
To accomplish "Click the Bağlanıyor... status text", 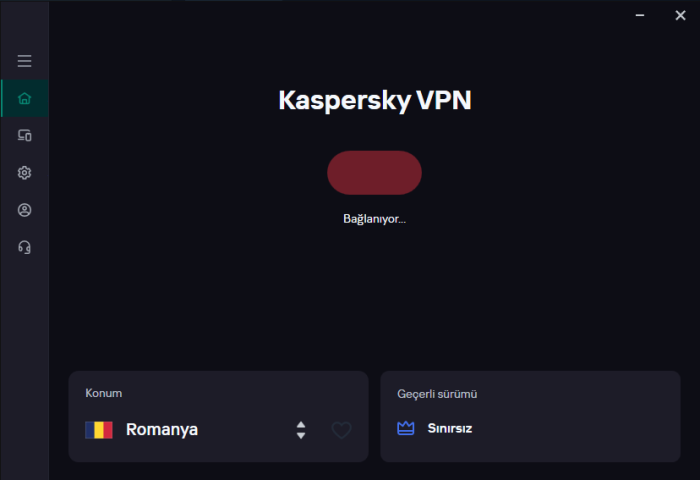I will click(374, 218).
